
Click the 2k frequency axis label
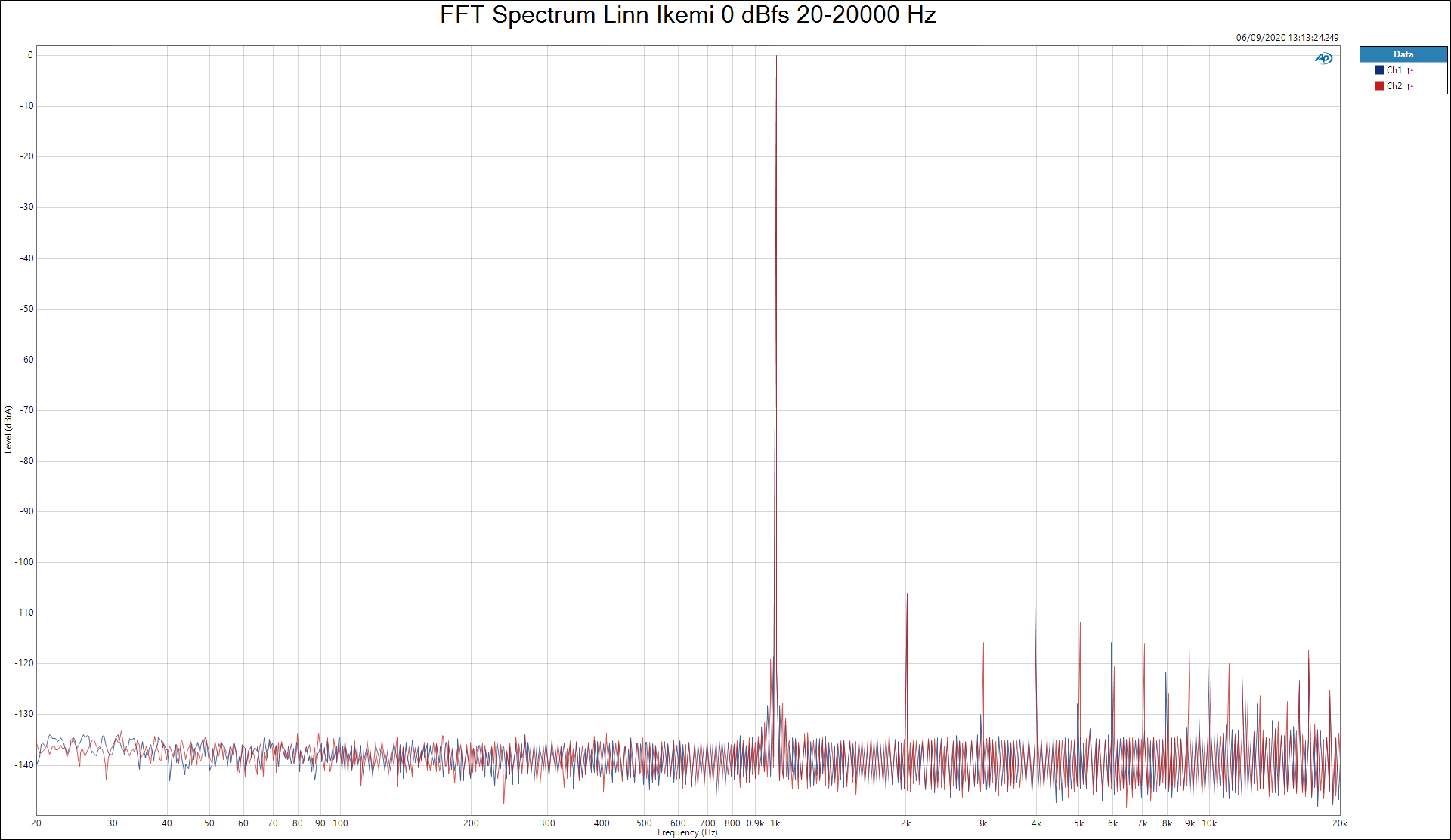905,823
